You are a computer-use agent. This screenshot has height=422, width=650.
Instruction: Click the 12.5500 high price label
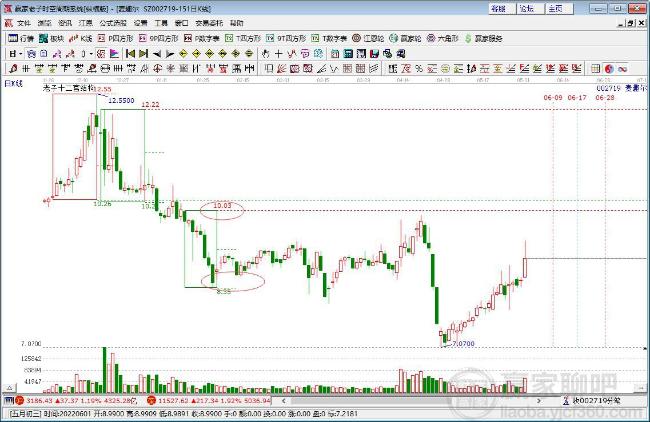tap(121, 101)
